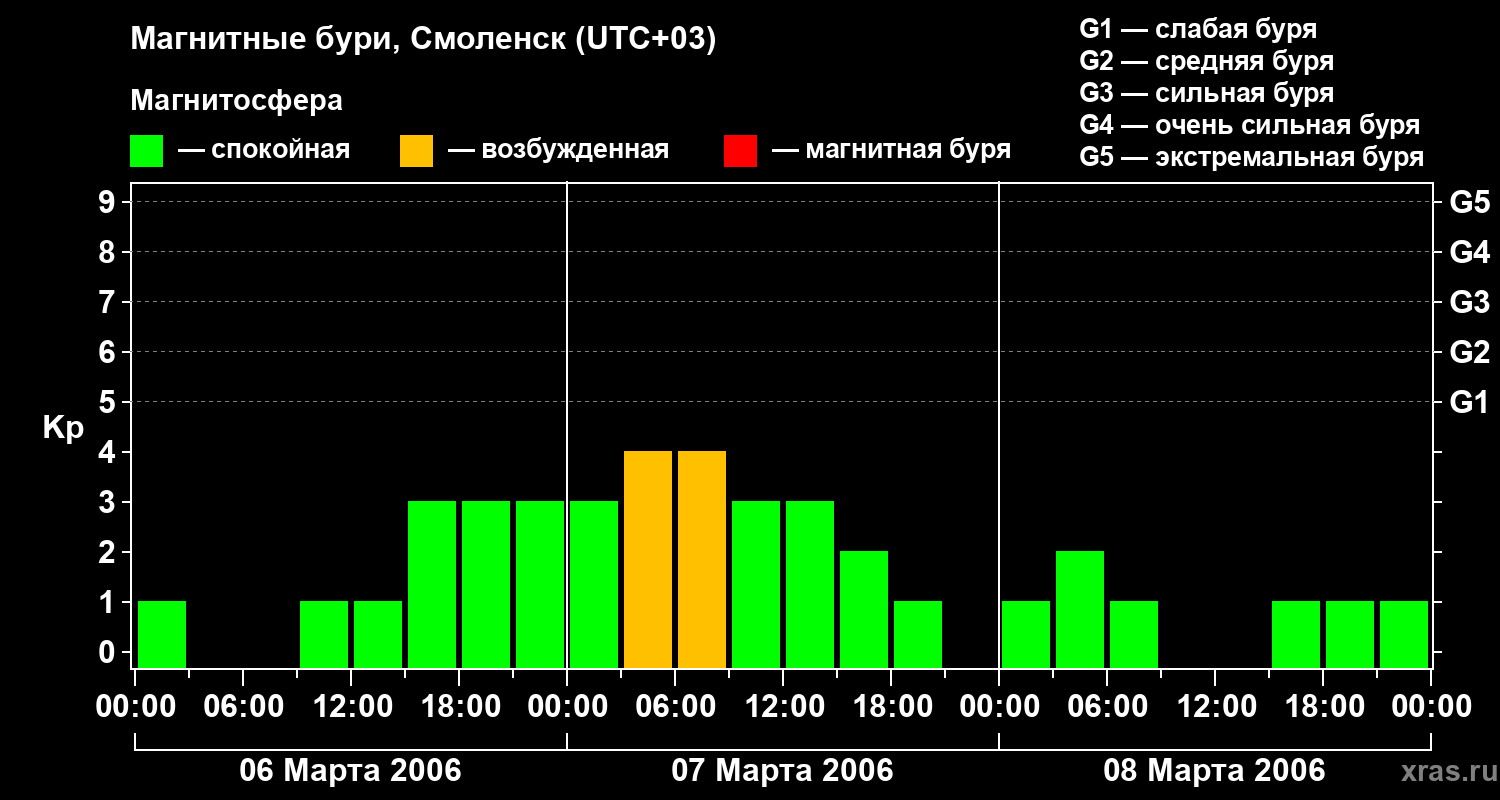Click the Kp 2 bar on 08 March
The width and height of the screenshot is (1500, 800).
tap(1080, 610)
